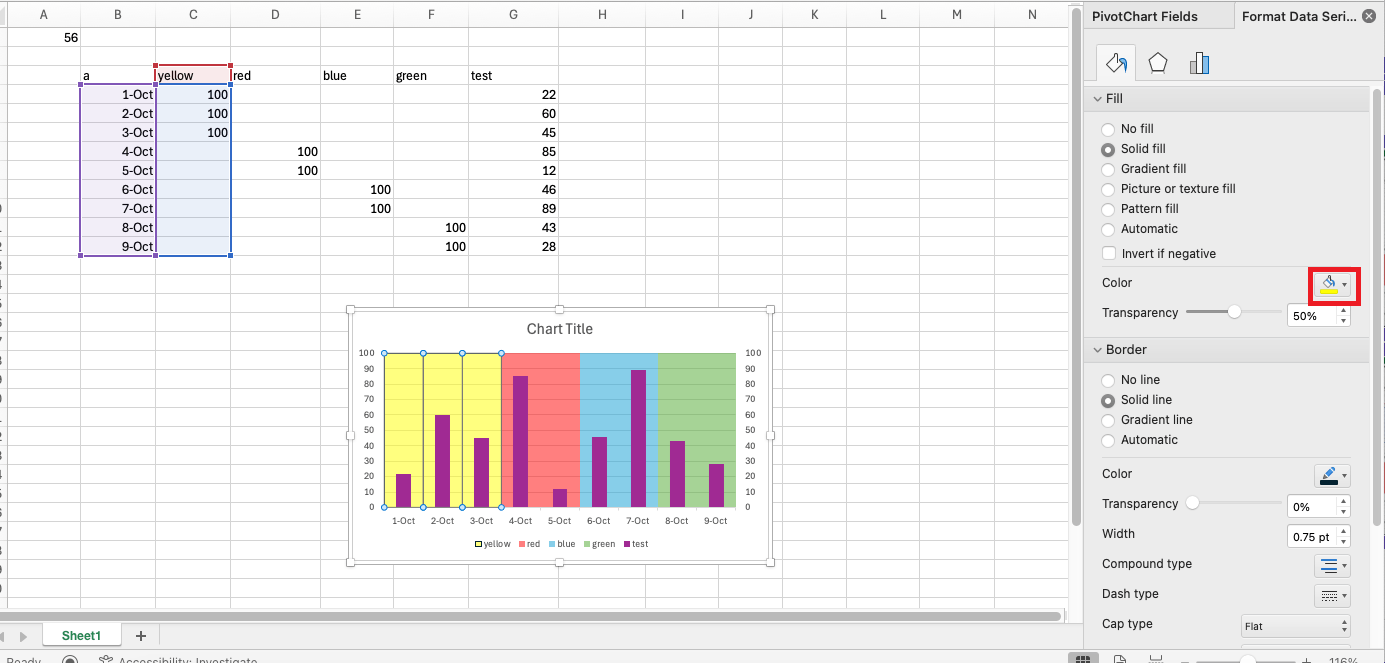Viewport: 1385px width, 663px height.
Task: Select the Sheet1 worksheet tab
Action: tap(81, 635)
